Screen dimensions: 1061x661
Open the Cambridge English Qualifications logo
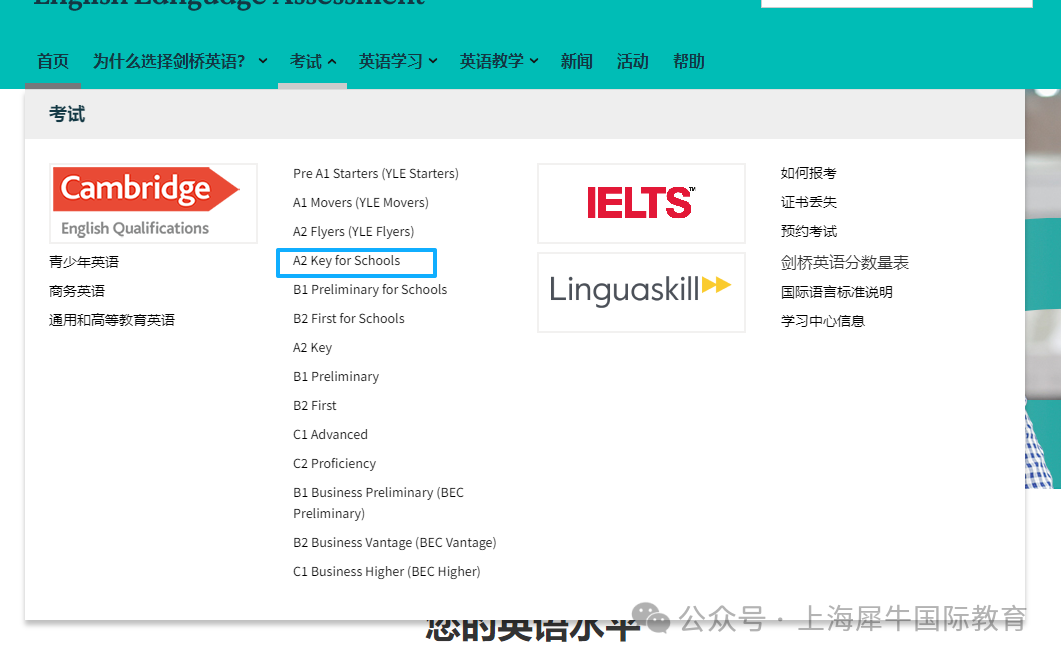[153, 203]
